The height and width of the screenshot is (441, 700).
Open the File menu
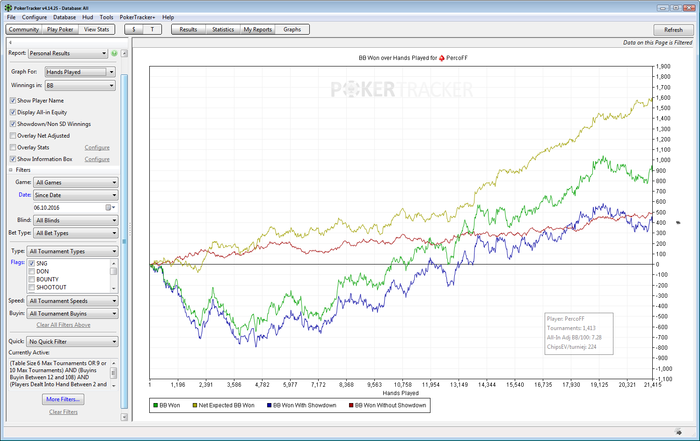[x=11, y=17]
